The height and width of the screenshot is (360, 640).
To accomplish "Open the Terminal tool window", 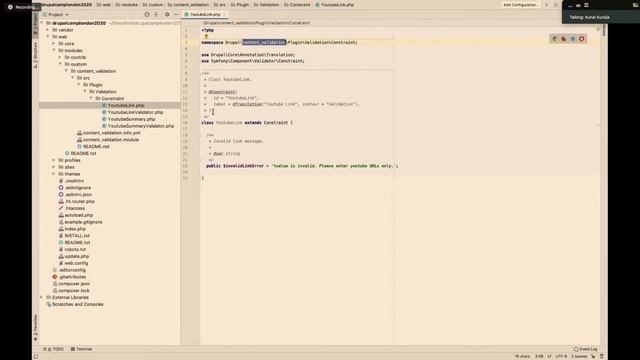I will pos(81,349).
